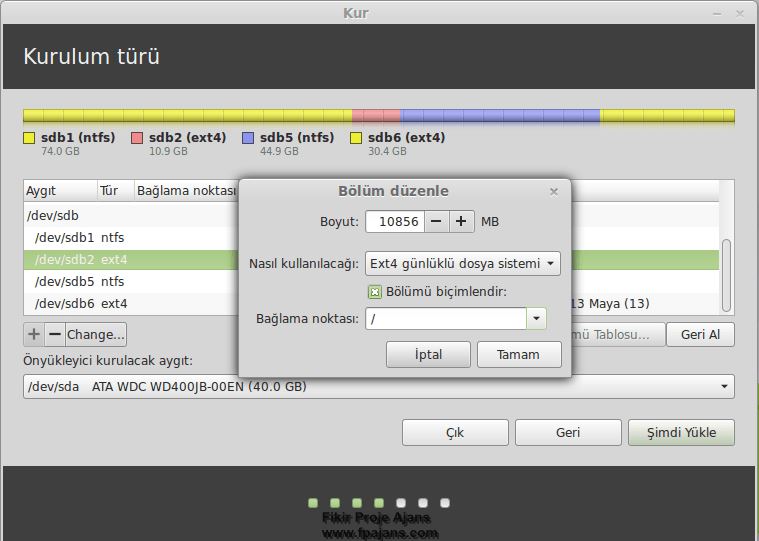Click the Bağlama noktası text field
Screen dimensions: 759x541
point(446,319)
